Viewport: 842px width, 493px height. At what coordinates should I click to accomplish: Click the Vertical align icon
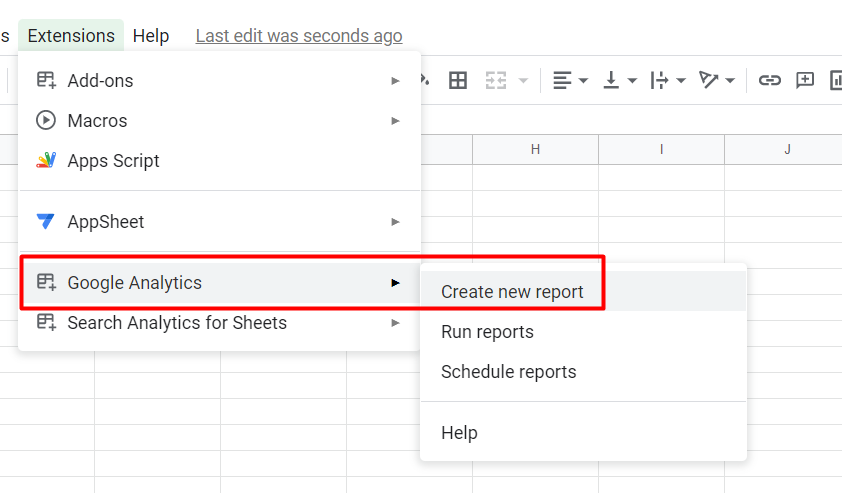point(611,81)
